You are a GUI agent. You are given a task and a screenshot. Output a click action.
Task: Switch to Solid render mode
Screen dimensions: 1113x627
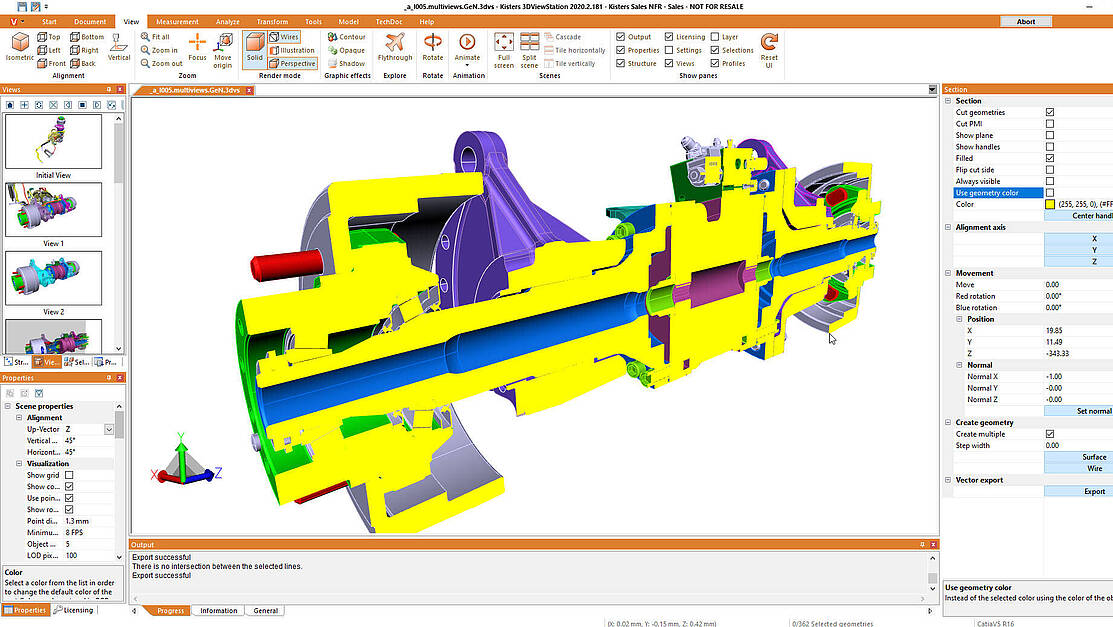(x=254, y=48)
